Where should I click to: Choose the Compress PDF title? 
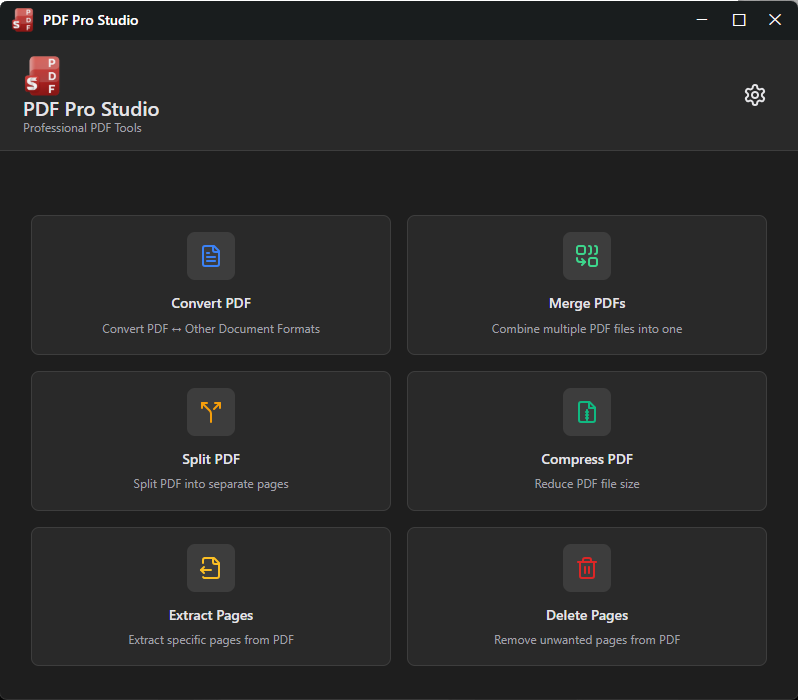click(587, 460)
